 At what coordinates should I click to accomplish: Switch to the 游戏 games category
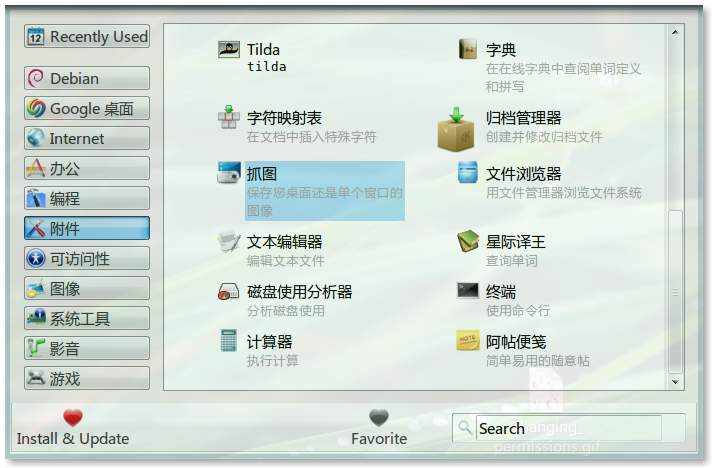(87, 378)
